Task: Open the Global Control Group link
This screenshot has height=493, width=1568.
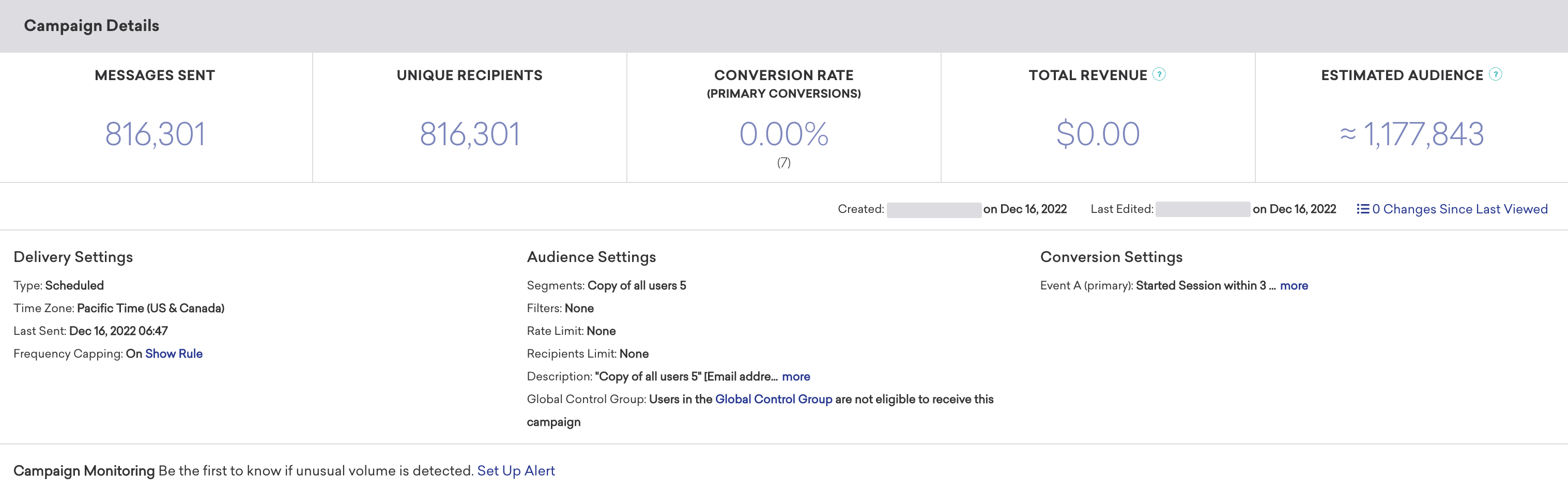Action: point(773,399)
